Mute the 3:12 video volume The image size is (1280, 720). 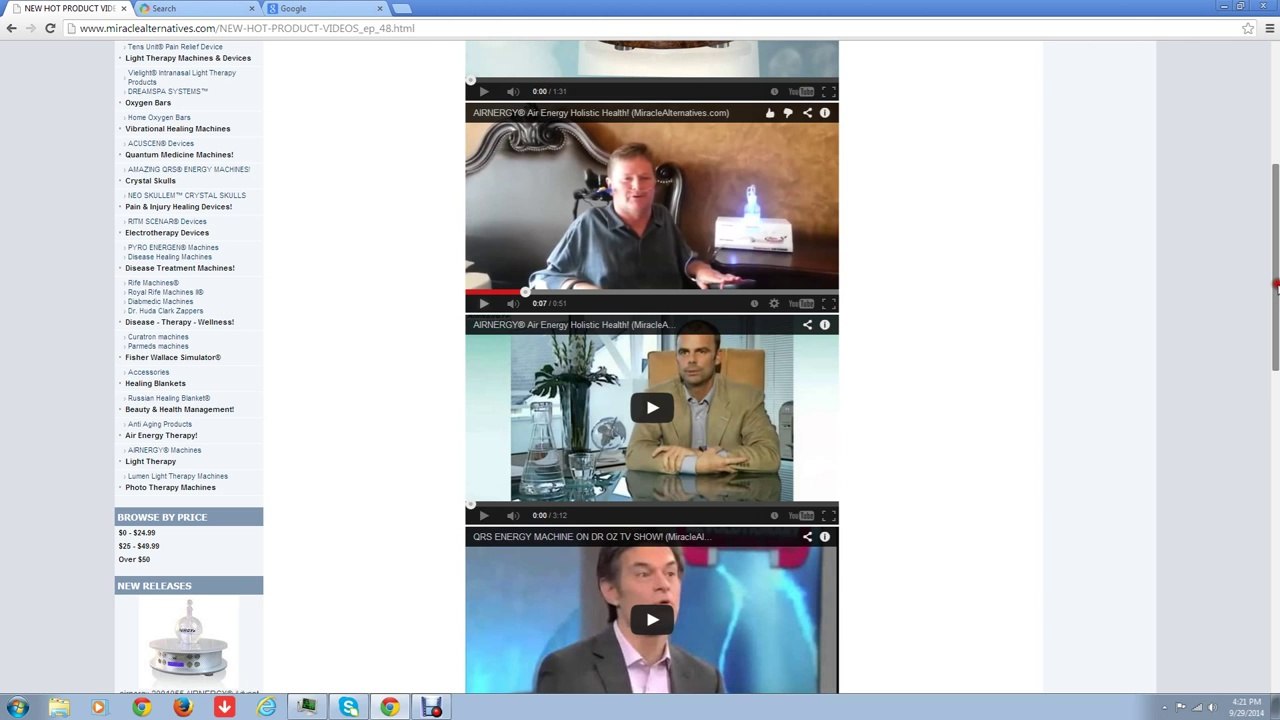pos(512,515)
